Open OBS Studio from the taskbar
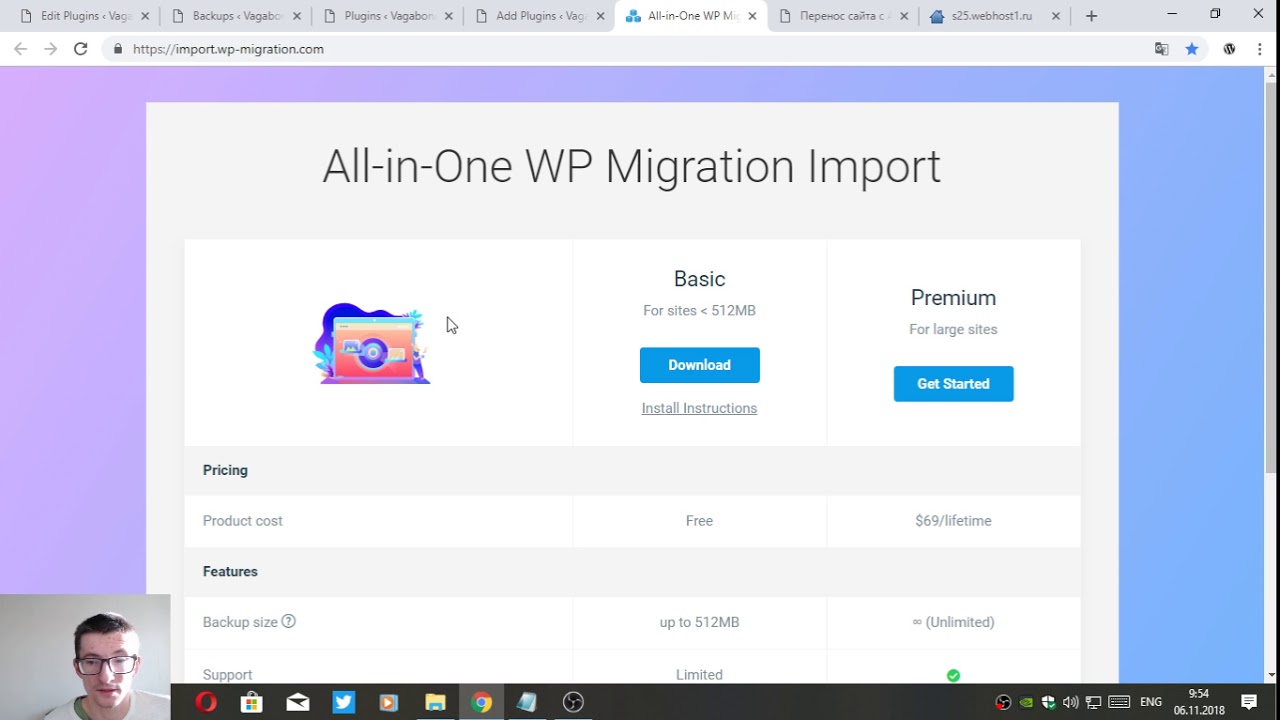This screenshot has width=1280, height=720. click(x=573, y=702)
